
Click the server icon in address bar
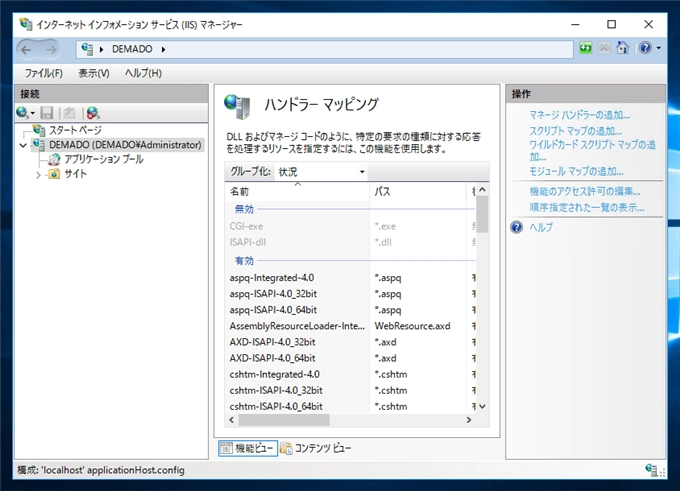(x=87, y=49)
